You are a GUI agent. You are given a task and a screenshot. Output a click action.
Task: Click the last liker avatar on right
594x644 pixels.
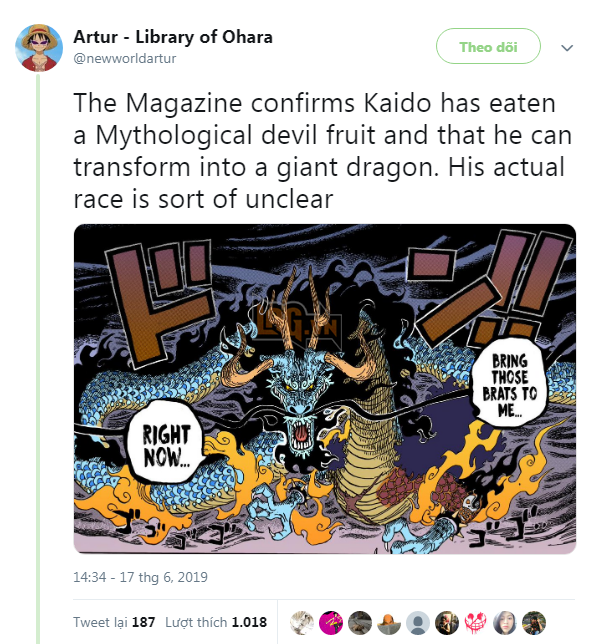click(x=534, y=623)
